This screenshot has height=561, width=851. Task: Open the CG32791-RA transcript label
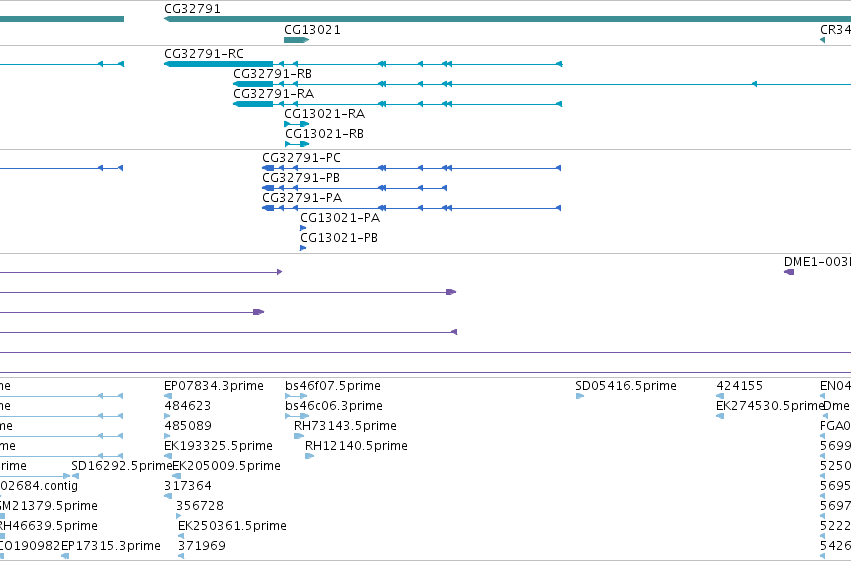pyautogui.click(x=274, y=94)
